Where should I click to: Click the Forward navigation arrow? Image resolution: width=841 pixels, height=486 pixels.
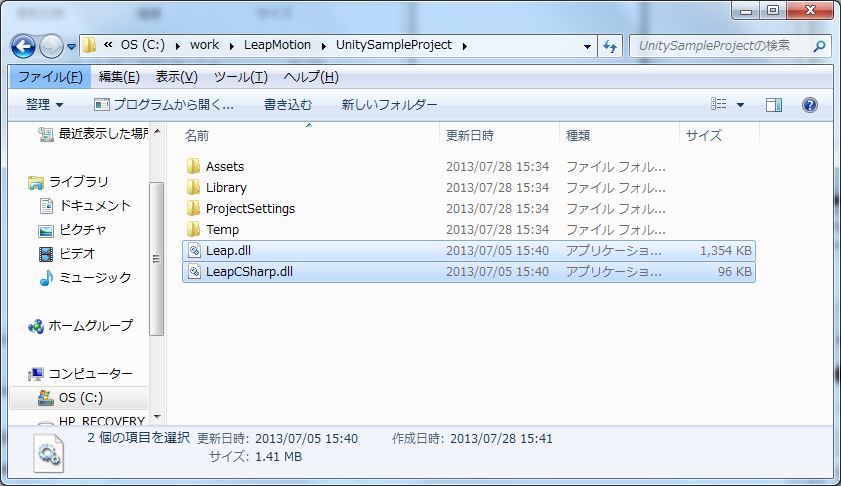click(51, 47)
